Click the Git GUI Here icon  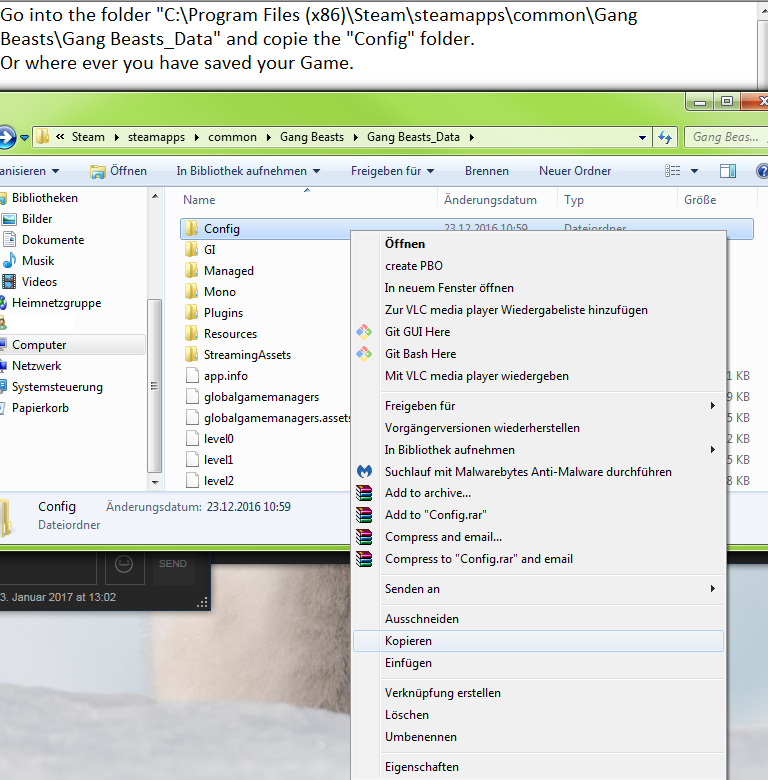[x=364, y=332]
